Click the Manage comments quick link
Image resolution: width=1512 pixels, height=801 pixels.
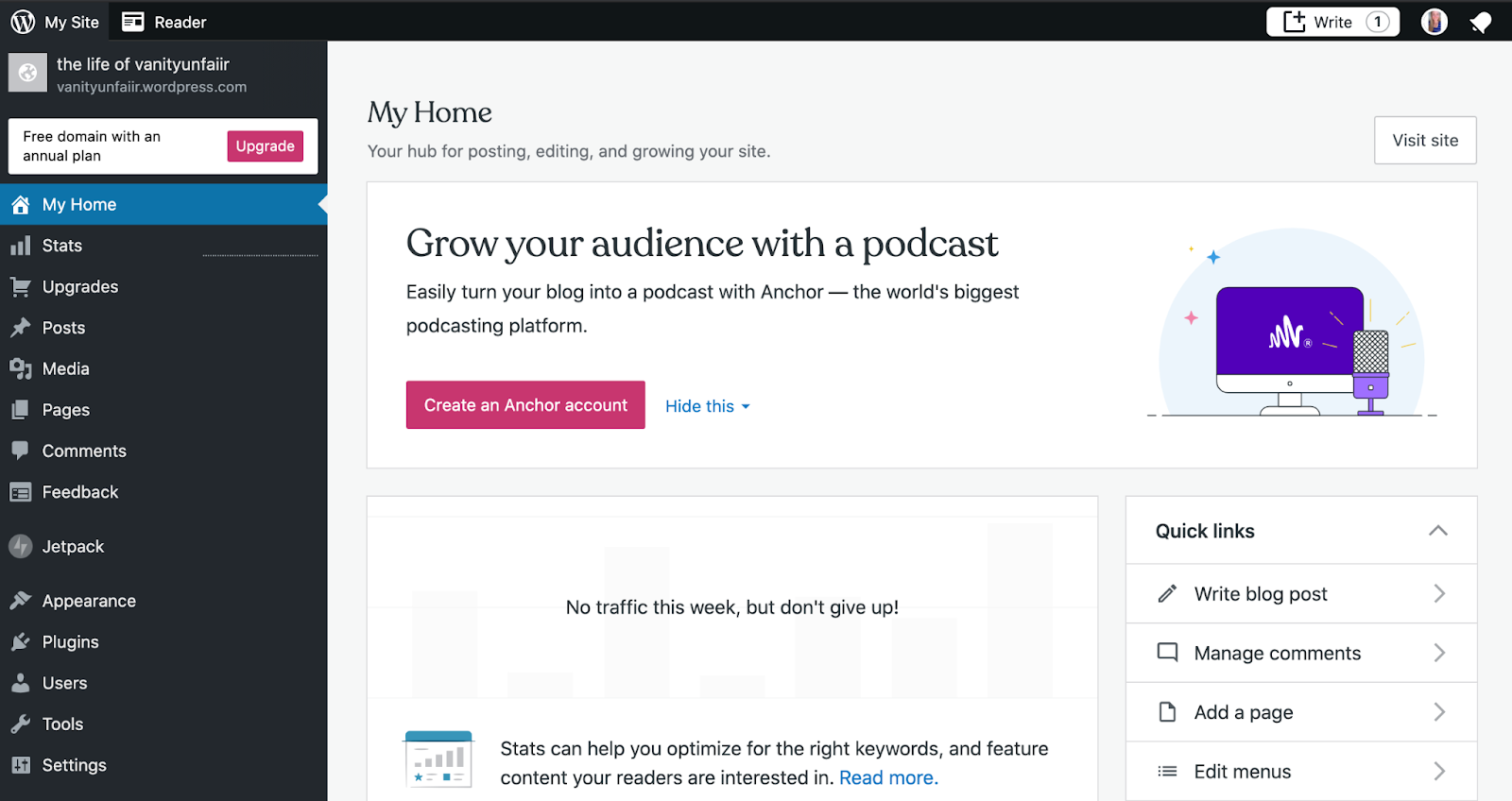(1301, 653)
